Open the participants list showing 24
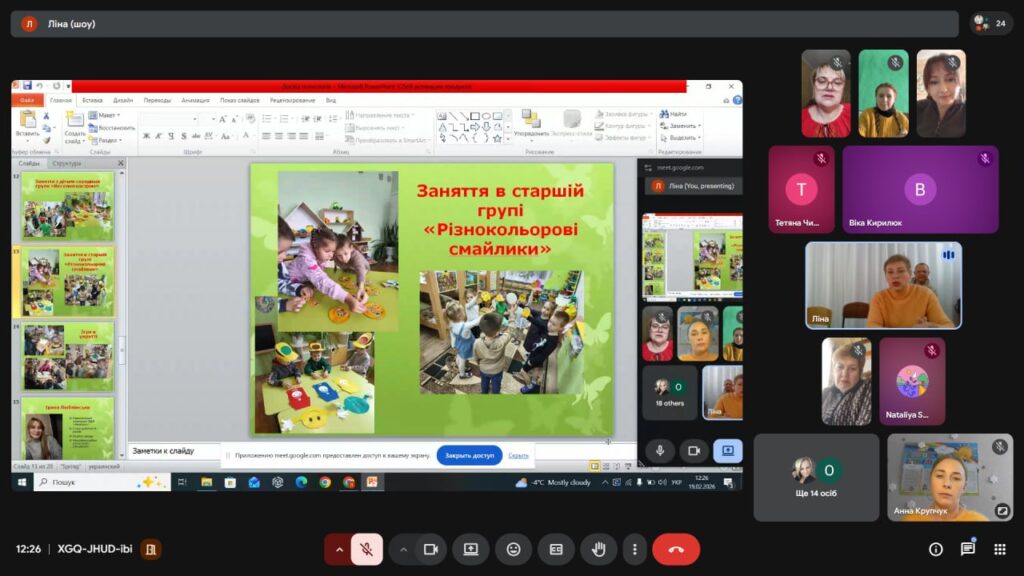The width and height of the screenshot is (1024, 576). 989,23
